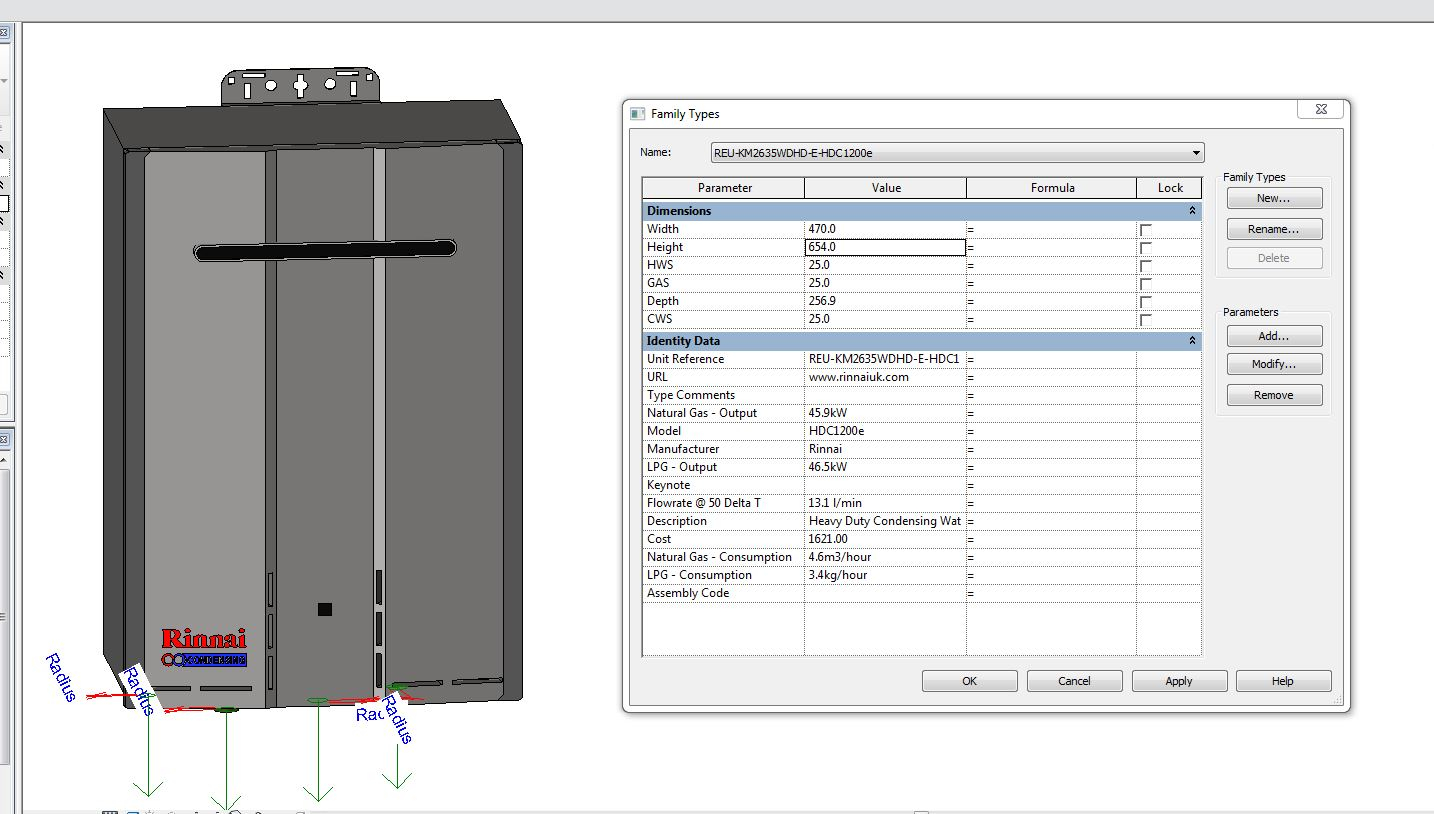The image size is (1434, 814).
Task: Click the Parameter column header
Action: pos(724,188)
